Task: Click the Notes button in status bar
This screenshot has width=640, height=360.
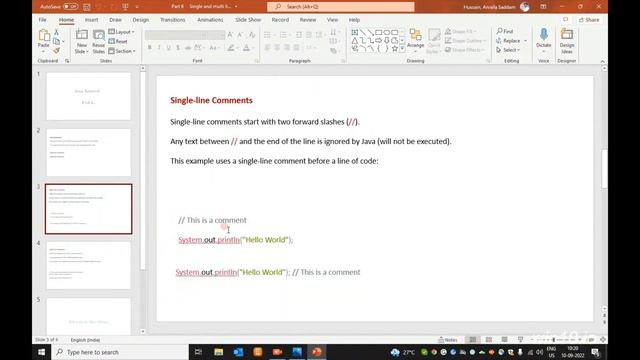Action: coord(448,340)
